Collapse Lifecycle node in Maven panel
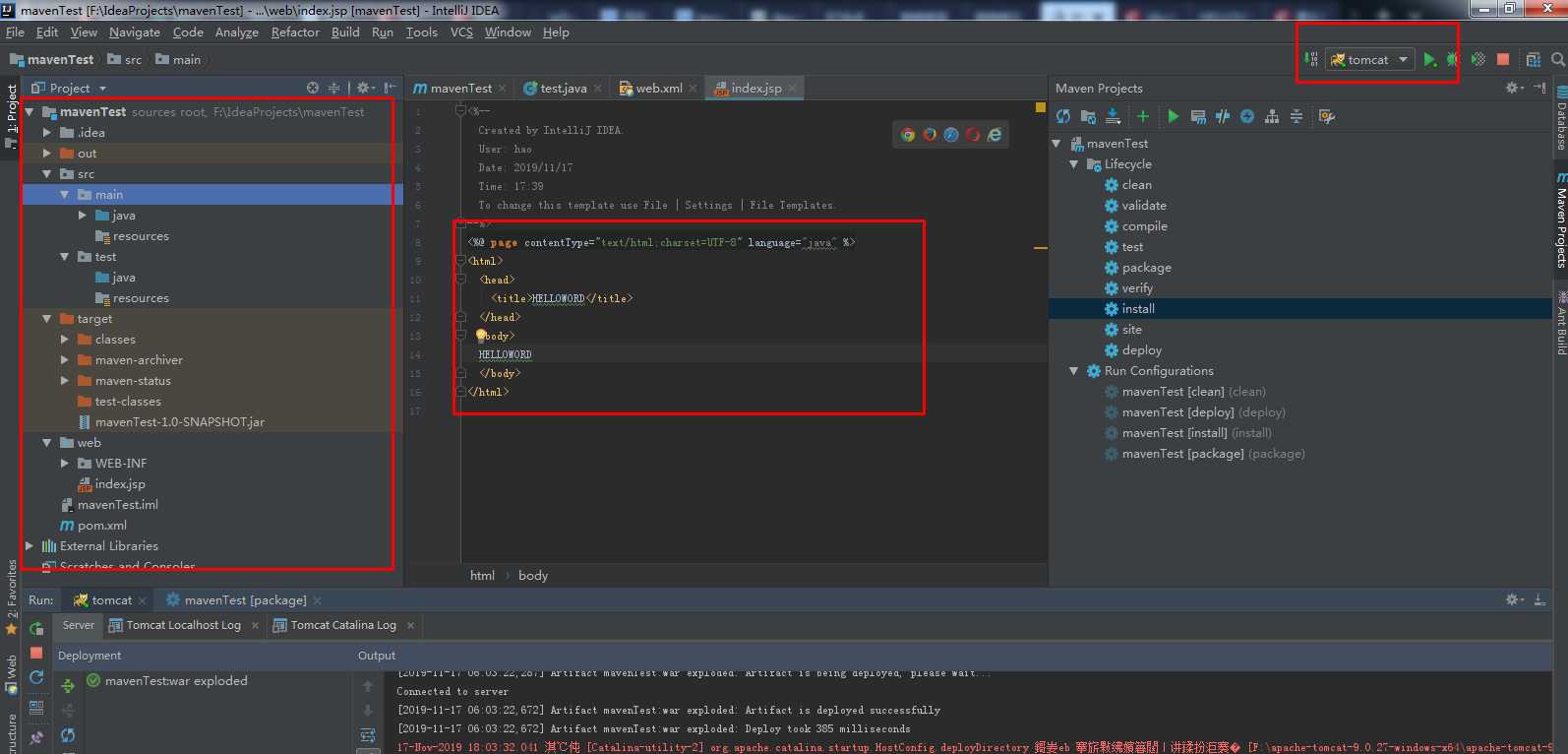 click(1073, 164)
